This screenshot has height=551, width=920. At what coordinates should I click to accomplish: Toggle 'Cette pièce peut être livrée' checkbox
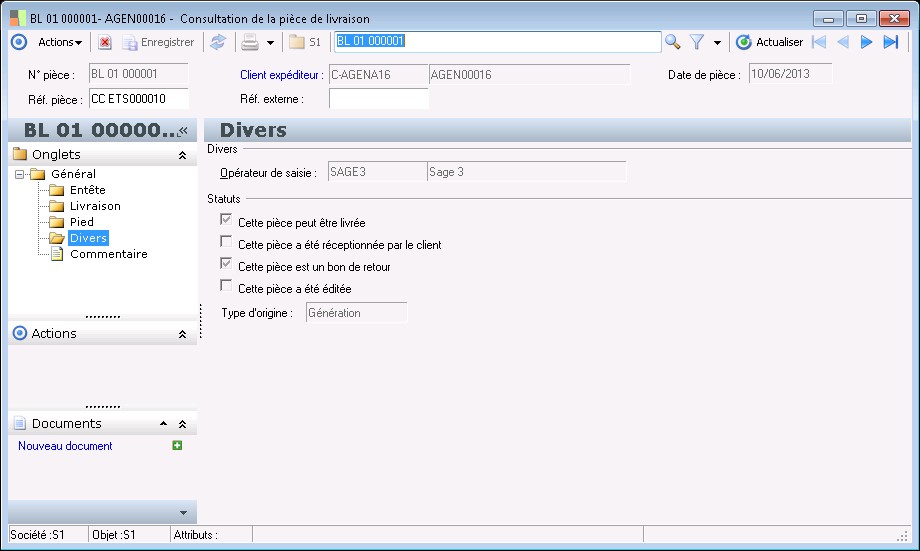pos(226,221)
